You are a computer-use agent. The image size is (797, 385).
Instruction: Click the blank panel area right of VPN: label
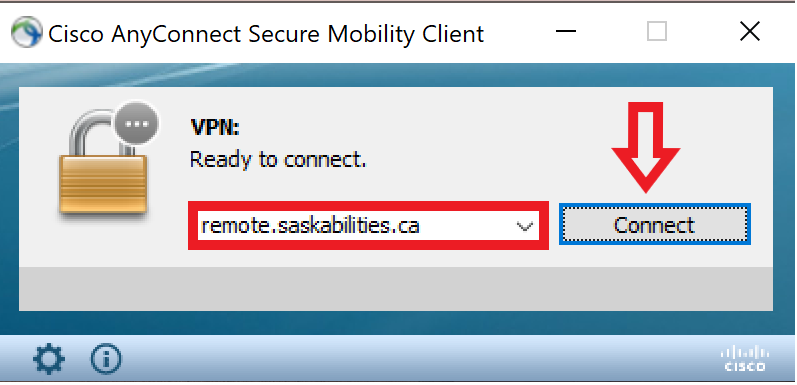pos(417,127)
